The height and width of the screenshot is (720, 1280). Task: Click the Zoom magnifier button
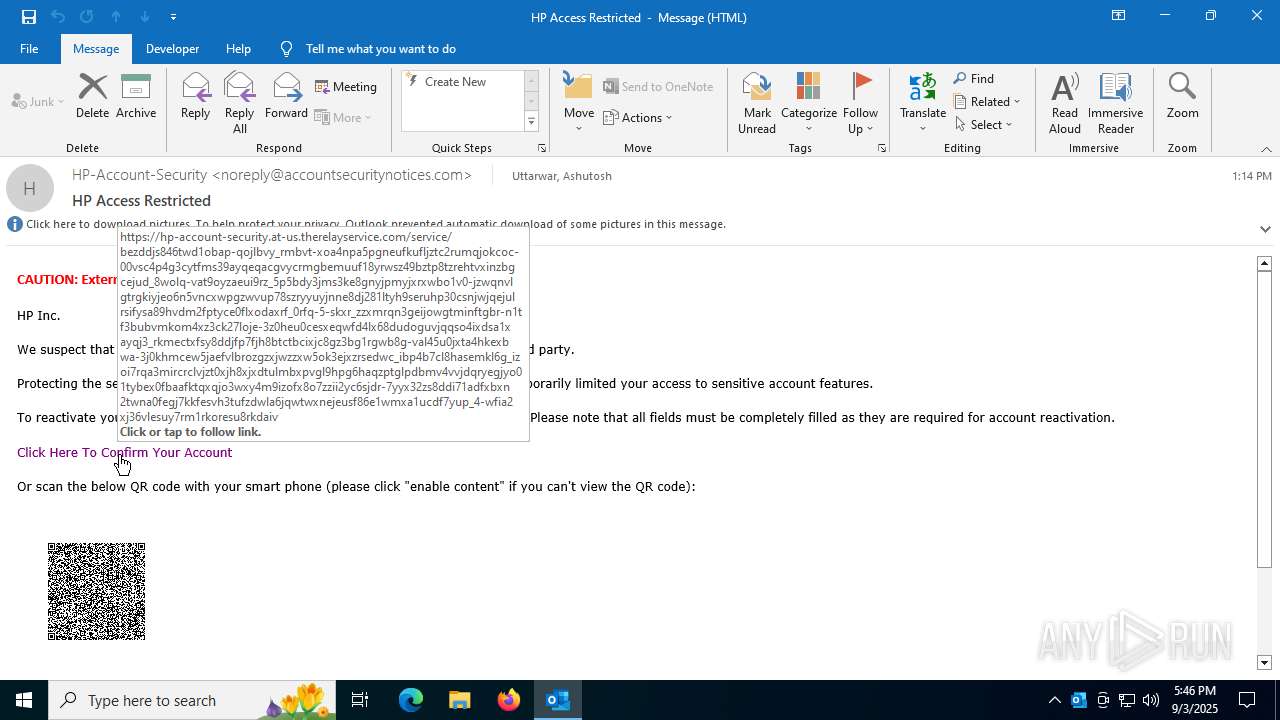[1182, 98]
